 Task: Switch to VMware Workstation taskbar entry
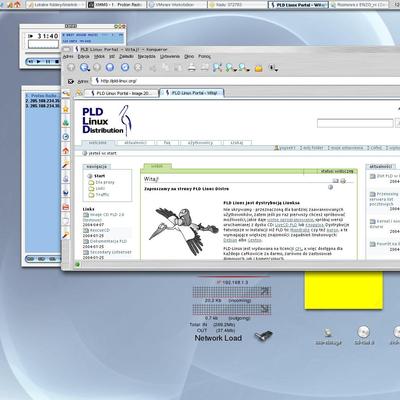176,5
